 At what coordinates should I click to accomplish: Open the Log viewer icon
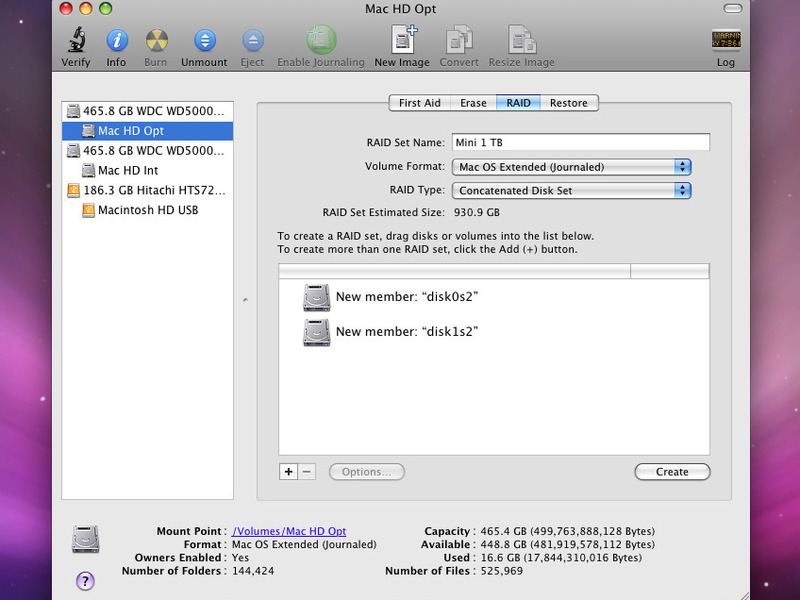point(726,40)
